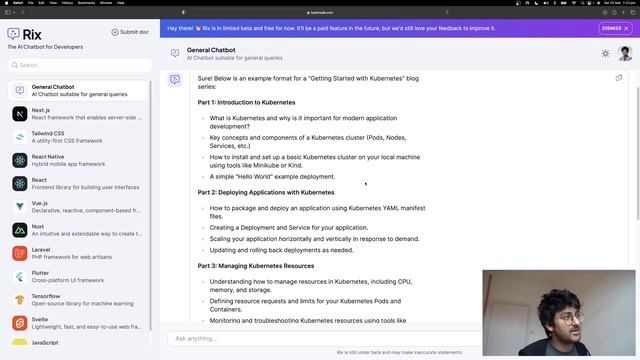Focus the Ask anything input box

(x=324, y=338)
